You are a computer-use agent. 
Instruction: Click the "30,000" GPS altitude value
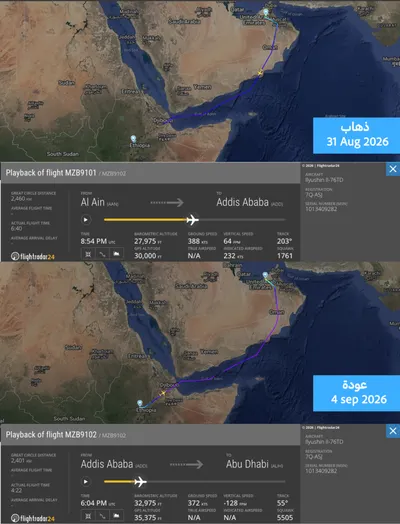click(145, 256)
